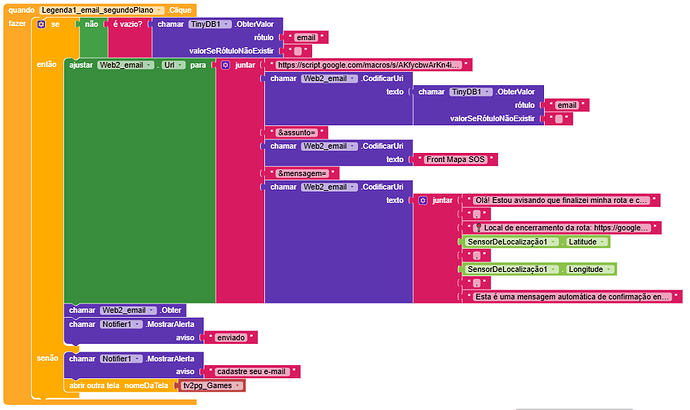
Task: Open the SensorDeLocalização1 dropdown next to Latitude
Action: point(512,242)
